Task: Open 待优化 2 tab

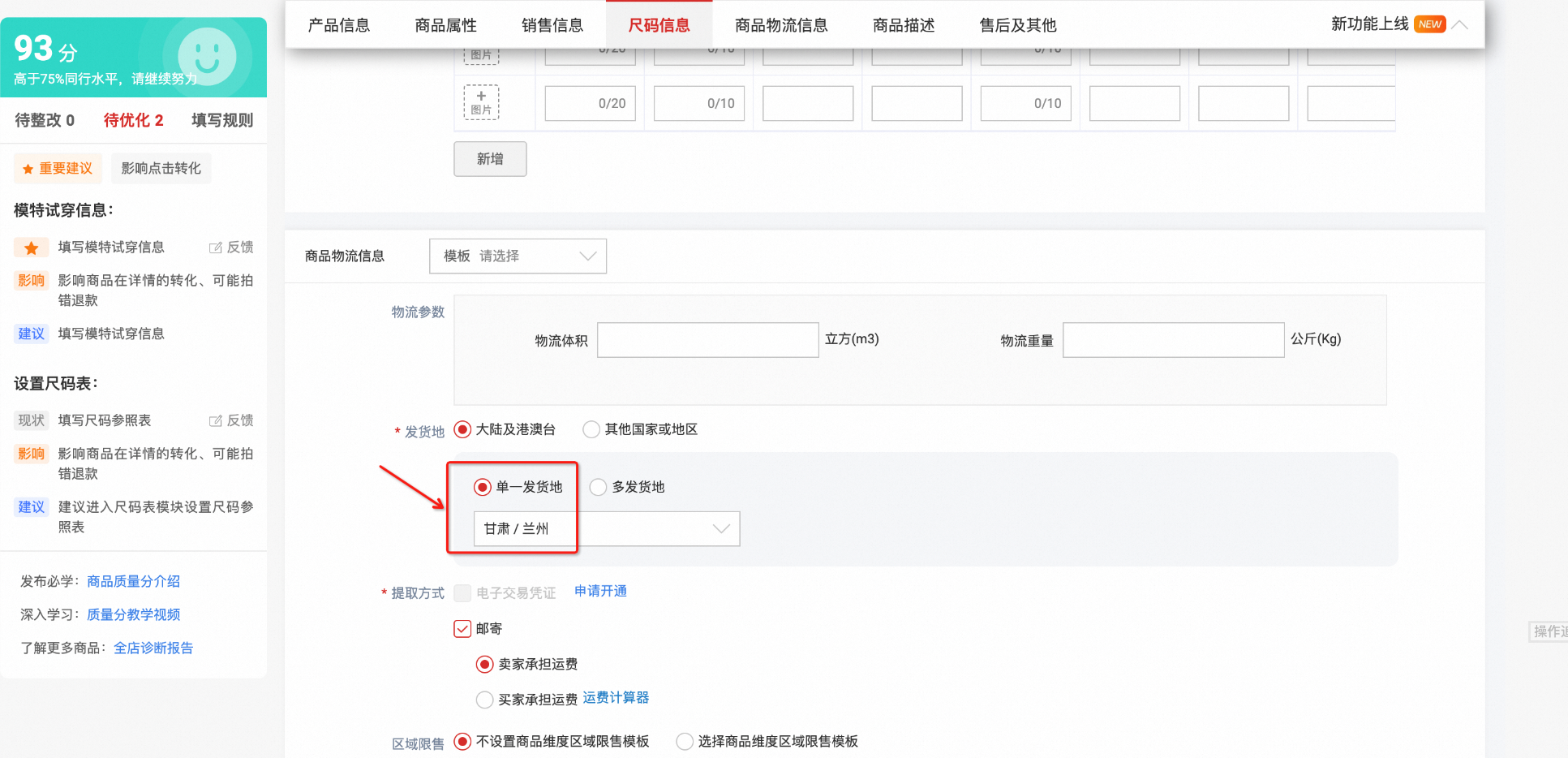Action: 134,120
